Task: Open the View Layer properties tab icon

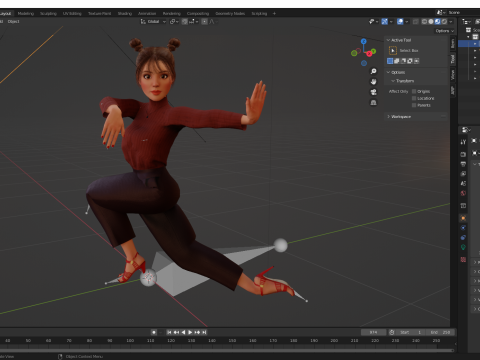Action: (463, 174)
